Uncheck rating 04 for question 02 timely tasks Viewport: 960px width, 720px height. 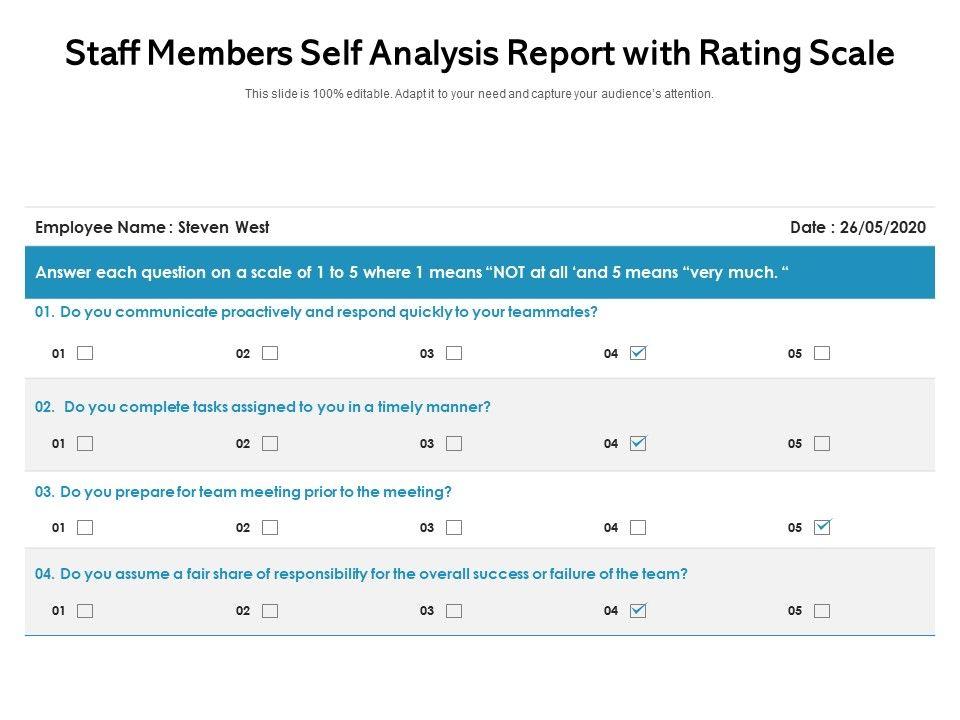point(638,443)
